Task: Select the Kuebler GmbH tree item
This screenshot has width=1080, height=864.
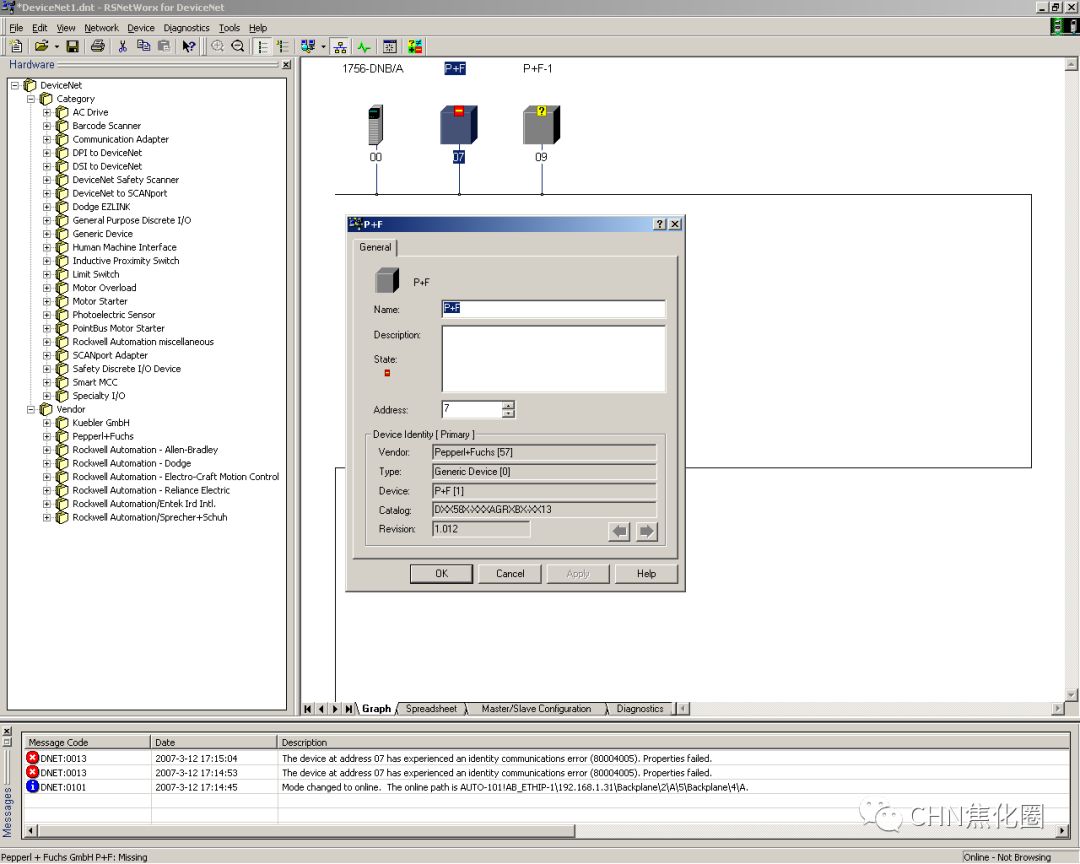Action: point(101,423)
